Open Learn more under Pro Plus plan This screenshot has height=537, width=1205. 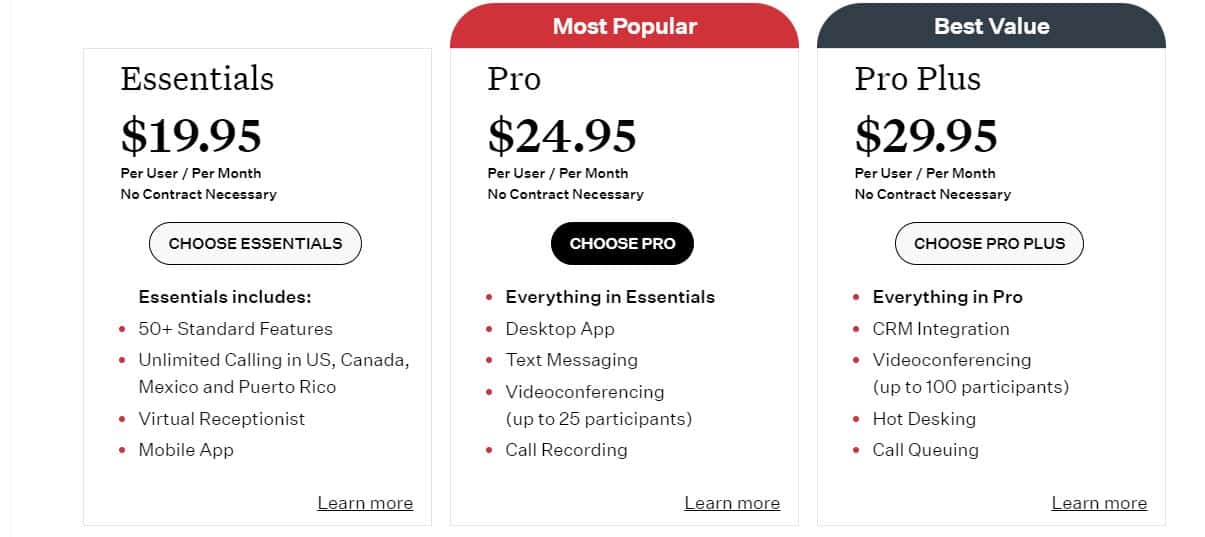[x=1099, y=503]
